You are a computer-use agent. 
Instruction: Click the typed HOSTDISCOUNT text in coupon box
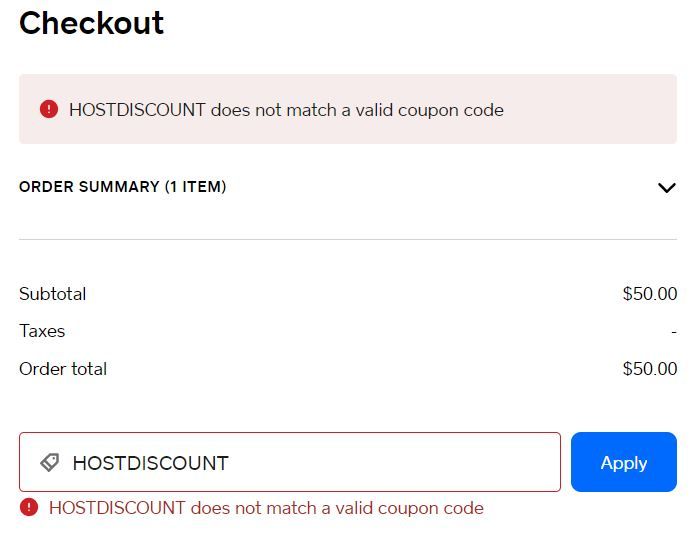click(150, 463)
